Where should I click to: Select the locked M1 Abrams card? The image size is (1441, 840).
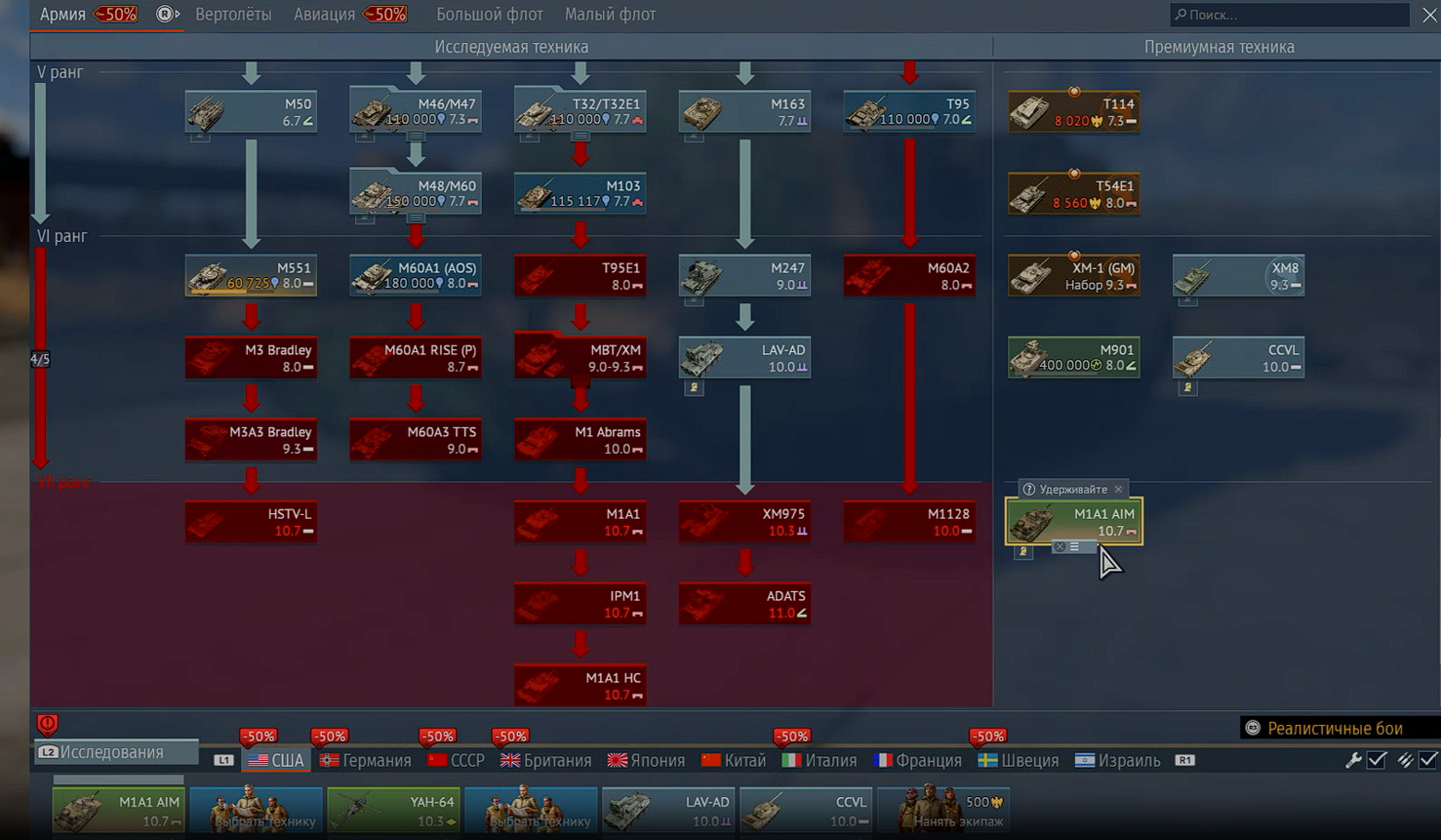tap(580, 440)
